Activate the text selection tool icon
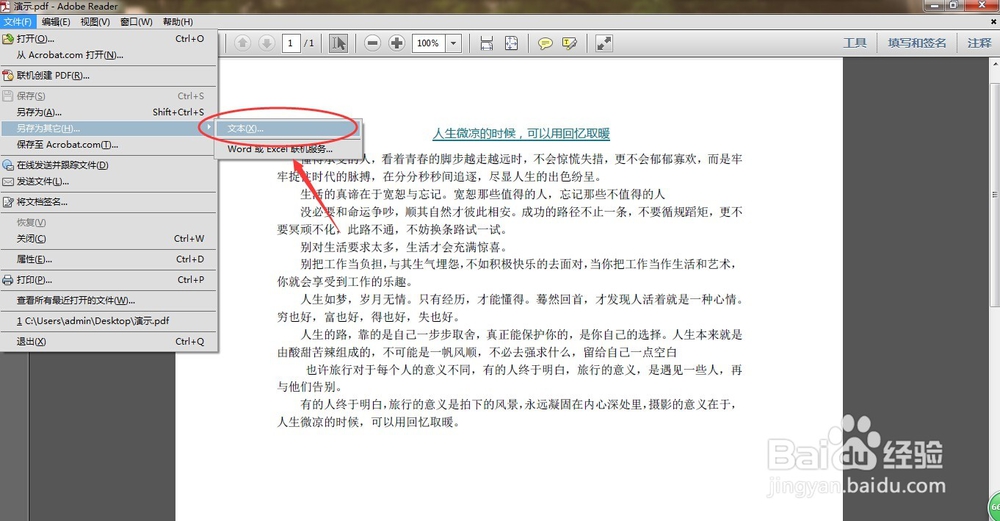1000x521 pixels. click(x=339, y=43)
